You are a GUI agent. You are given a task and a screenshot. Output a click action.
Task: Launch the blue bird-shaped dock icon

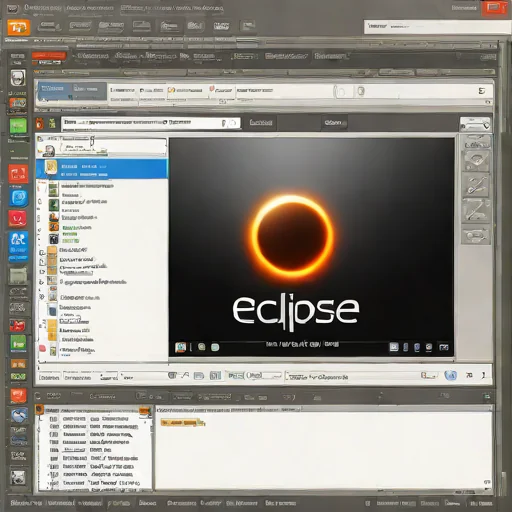(x=19, y=415)
